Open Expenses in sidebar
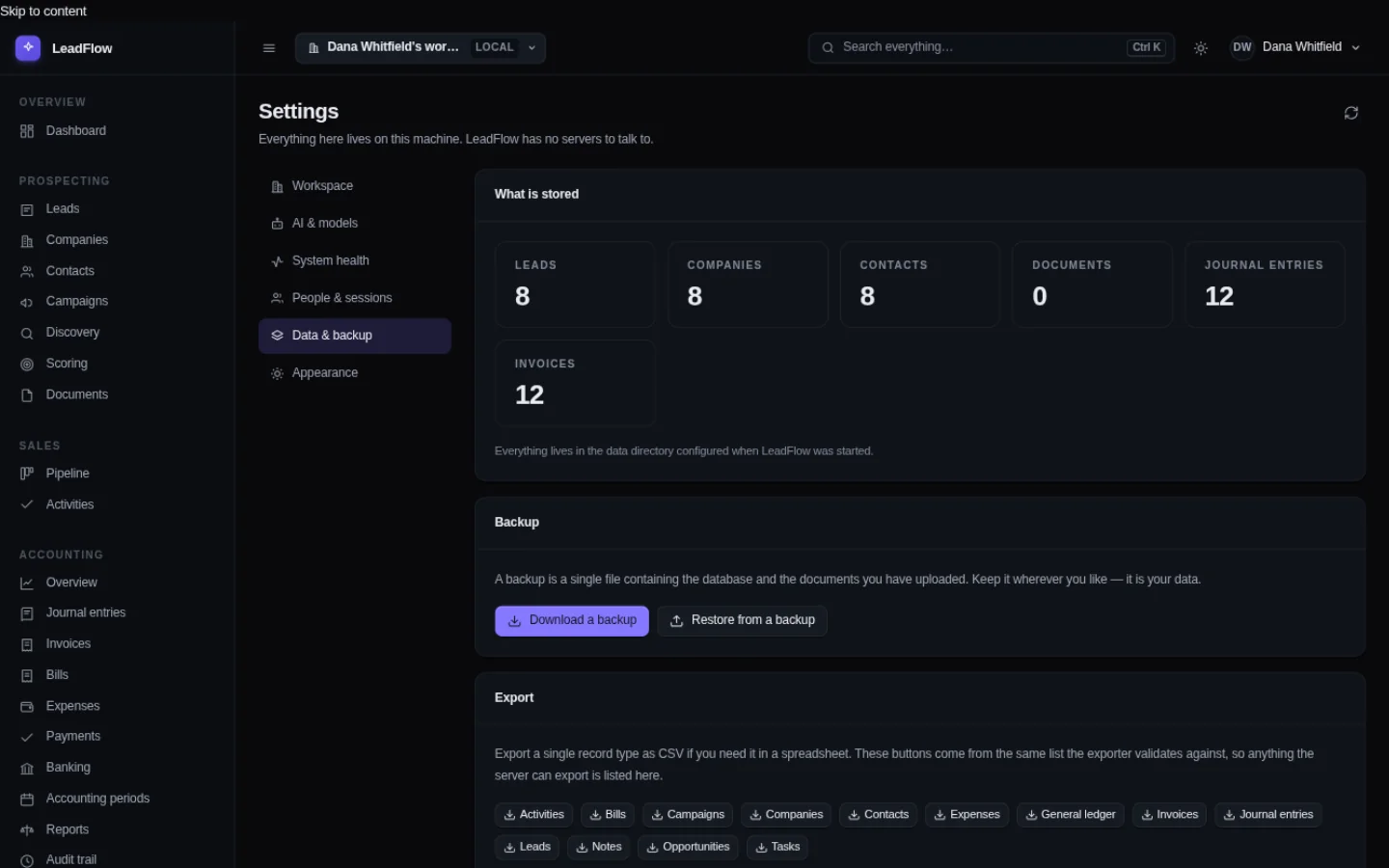 [x=117, y=706]
